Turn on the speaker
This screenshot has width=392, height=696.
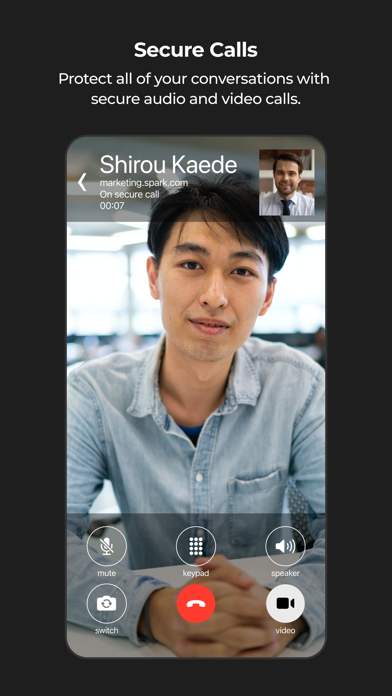click(x=285, y=546)
